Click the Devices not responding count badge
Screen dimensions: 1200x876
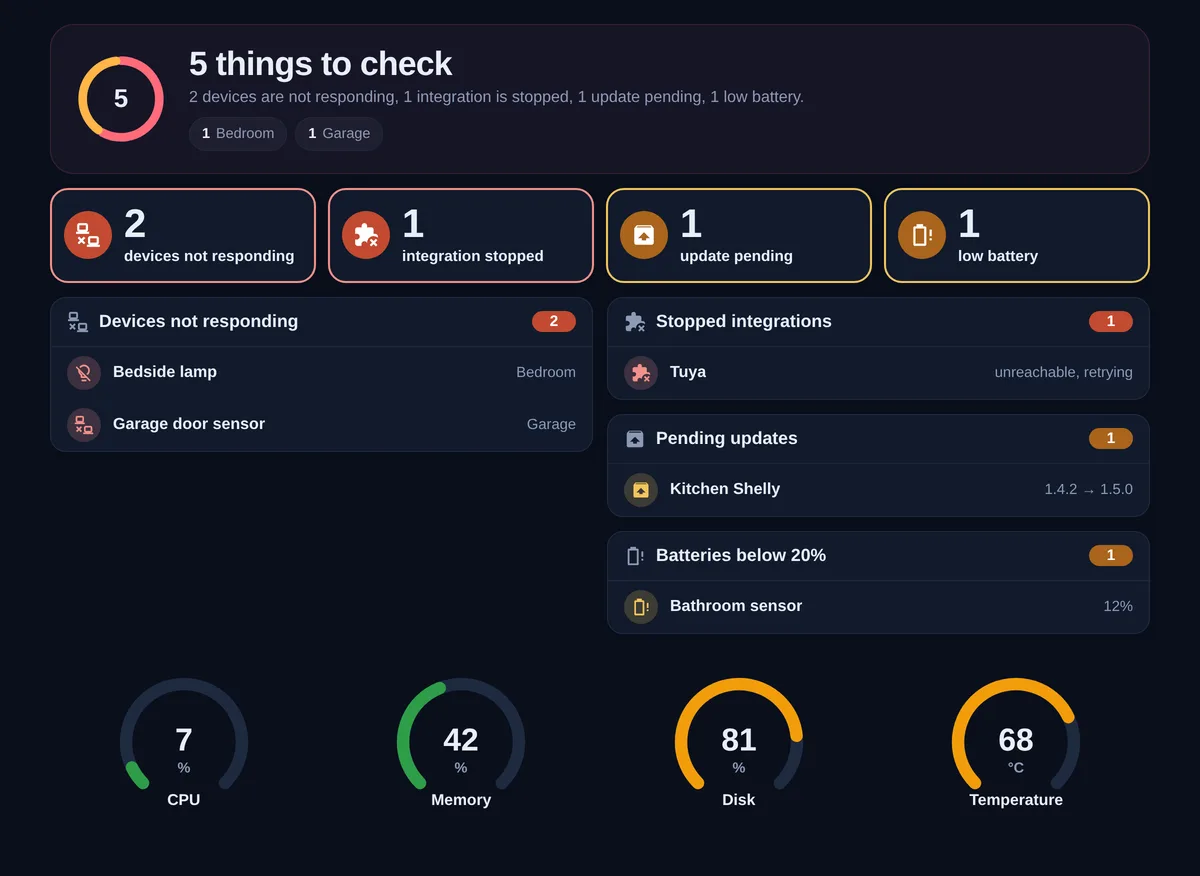click(554, 322)
